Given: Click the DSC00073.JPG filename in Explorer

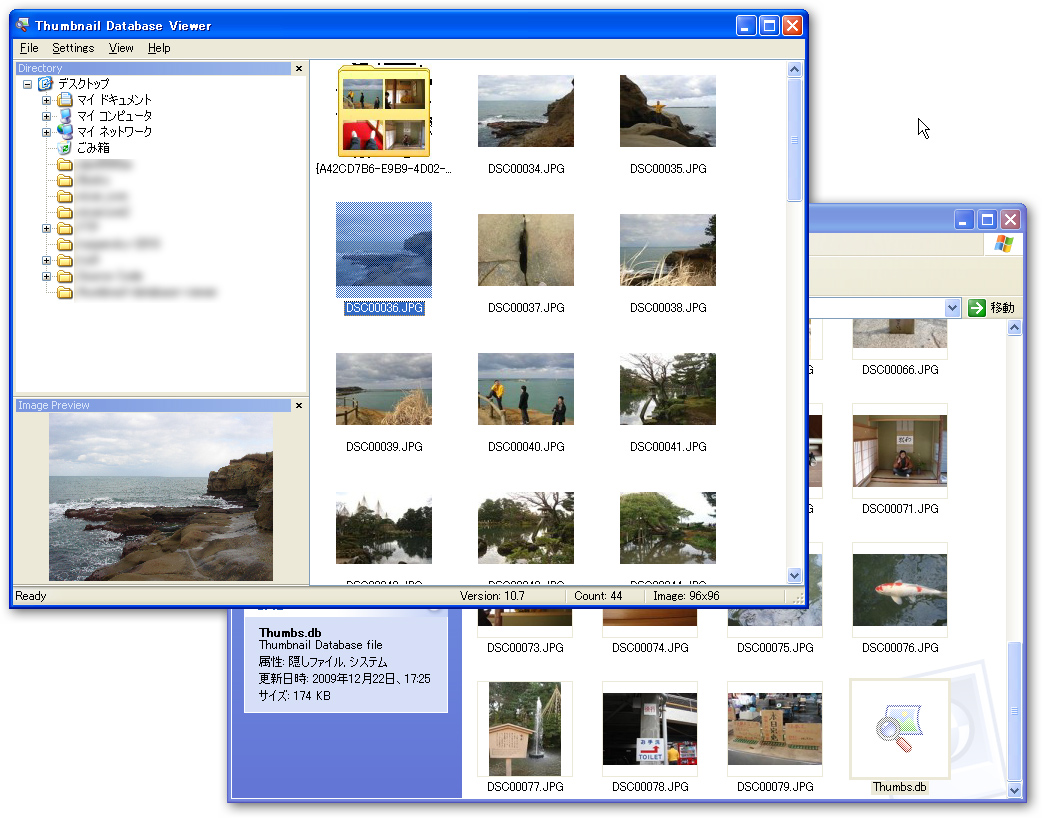Looking at the screenshot, I should (526, 648).
